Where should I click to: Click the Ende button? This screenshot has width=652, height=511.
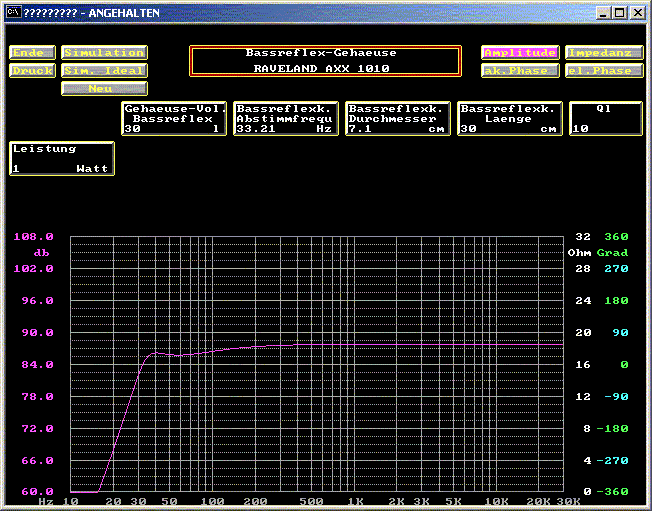pyautogui.click(x=32, y=53)
